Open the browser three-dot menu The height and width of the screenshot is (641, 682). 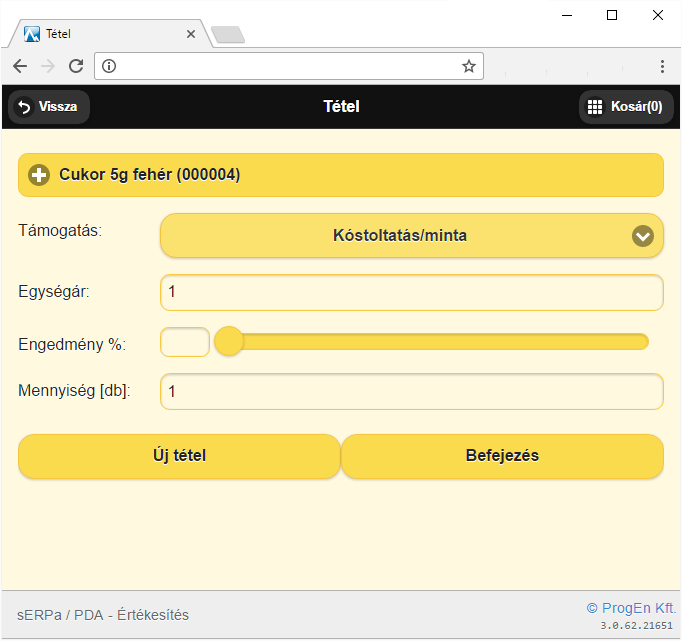(662, 66)
